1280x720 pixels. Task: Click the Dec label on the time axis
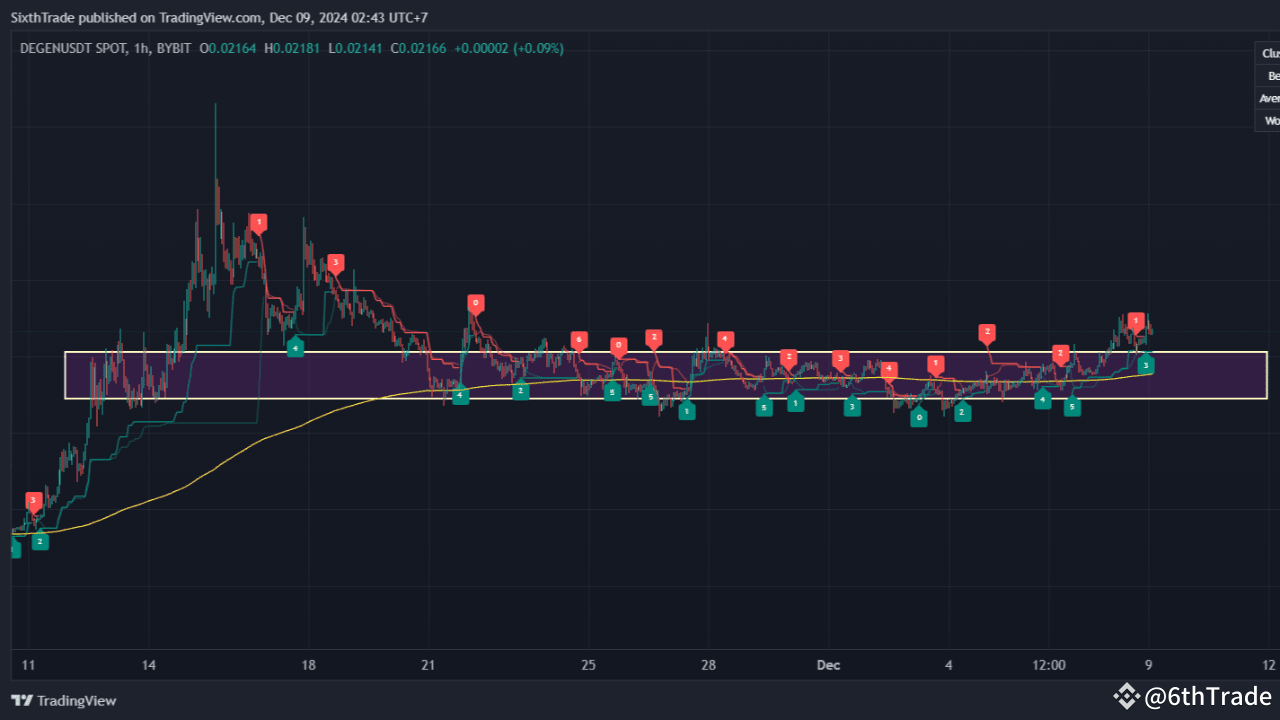828,665
